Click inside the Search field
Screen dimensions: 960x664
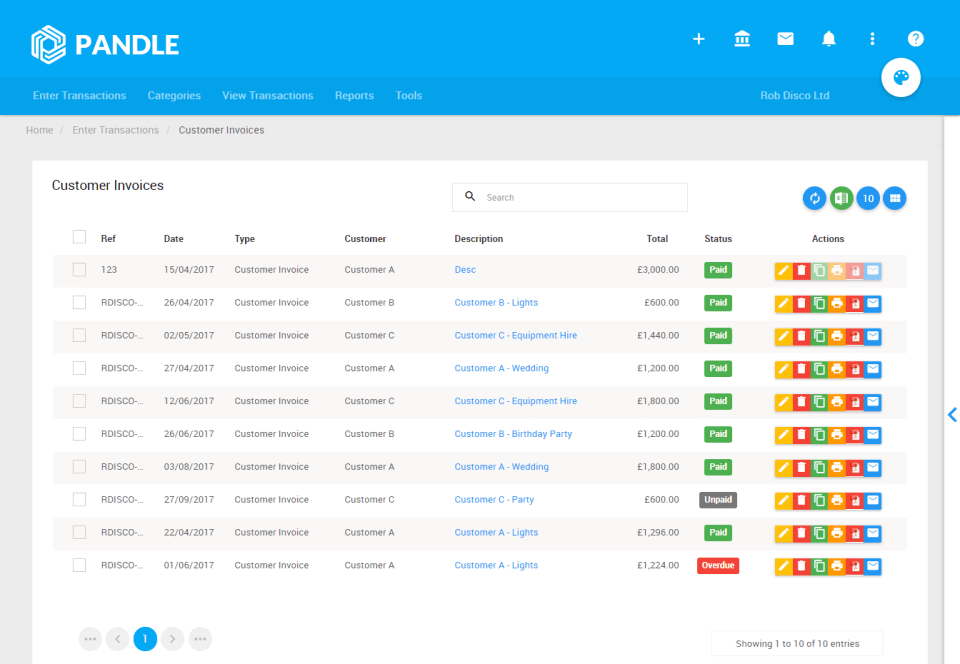[569, 197]
